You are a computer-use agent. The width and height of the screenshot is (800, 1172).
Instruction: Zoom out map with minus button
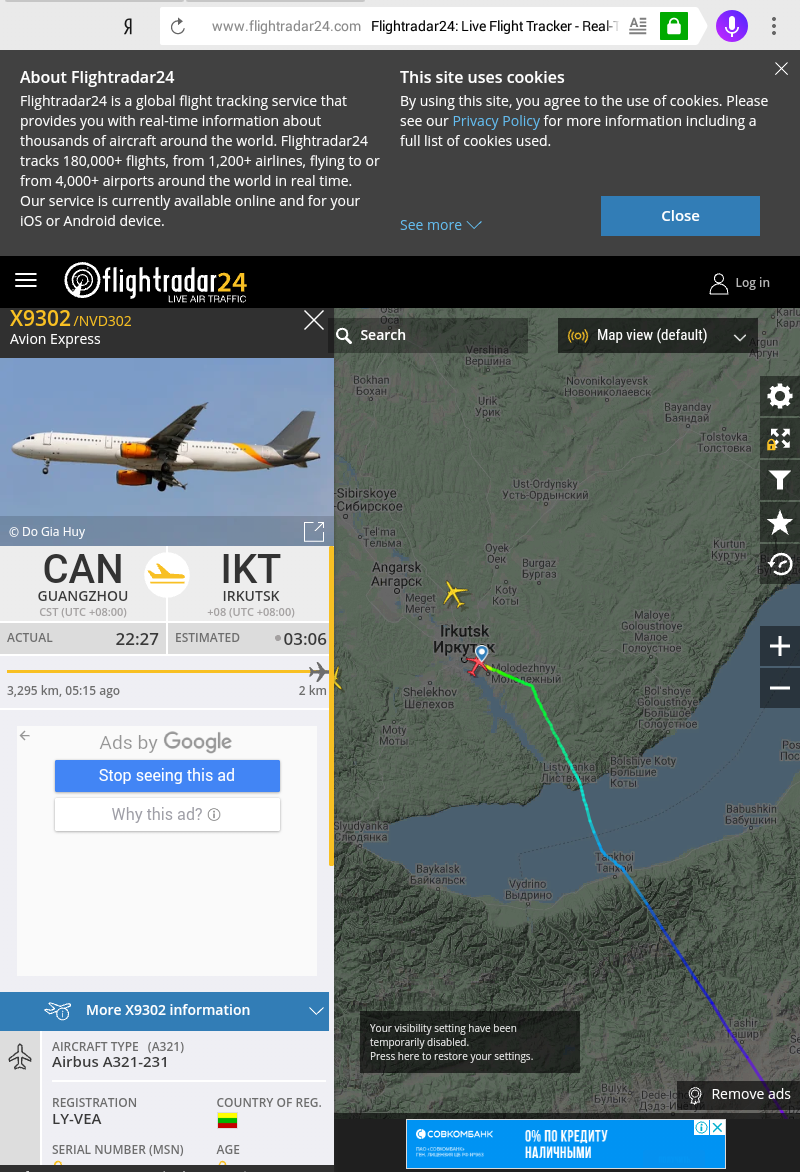pyautogui.click(x=779, y=688)
